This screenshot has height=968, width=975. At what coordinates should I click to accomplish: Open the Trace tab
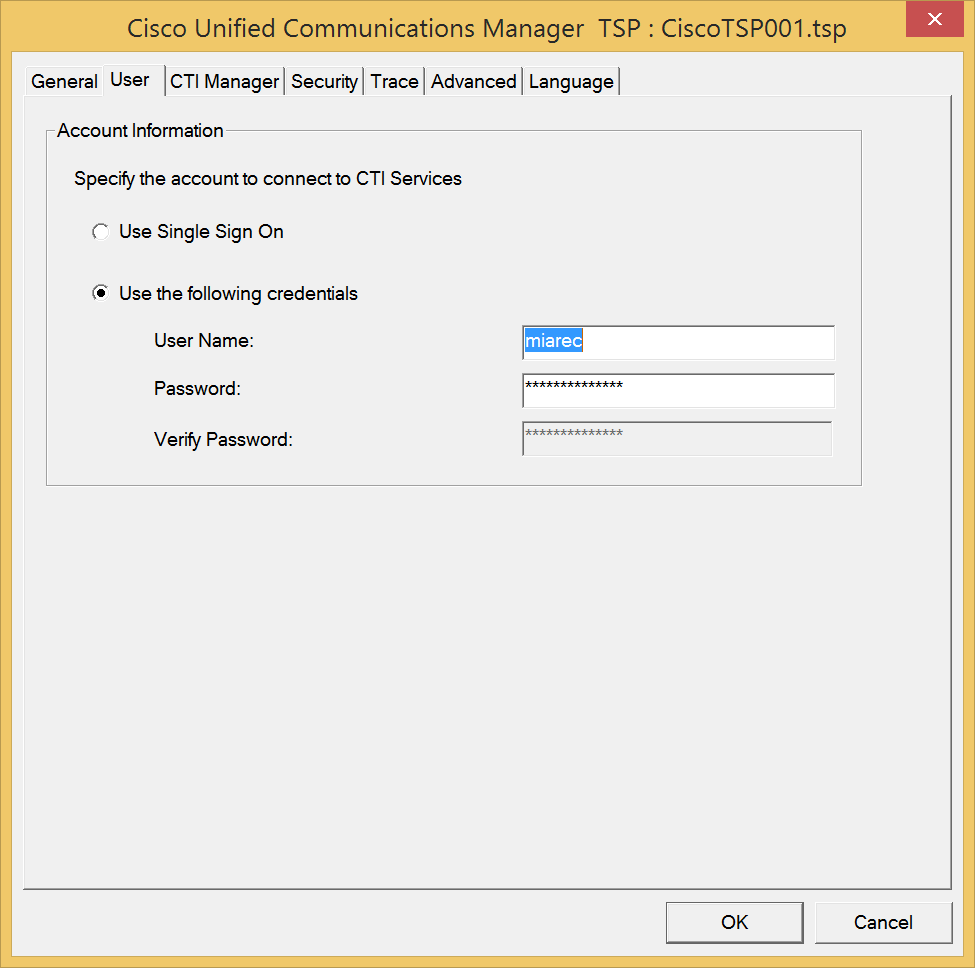(x=394, y=81)
